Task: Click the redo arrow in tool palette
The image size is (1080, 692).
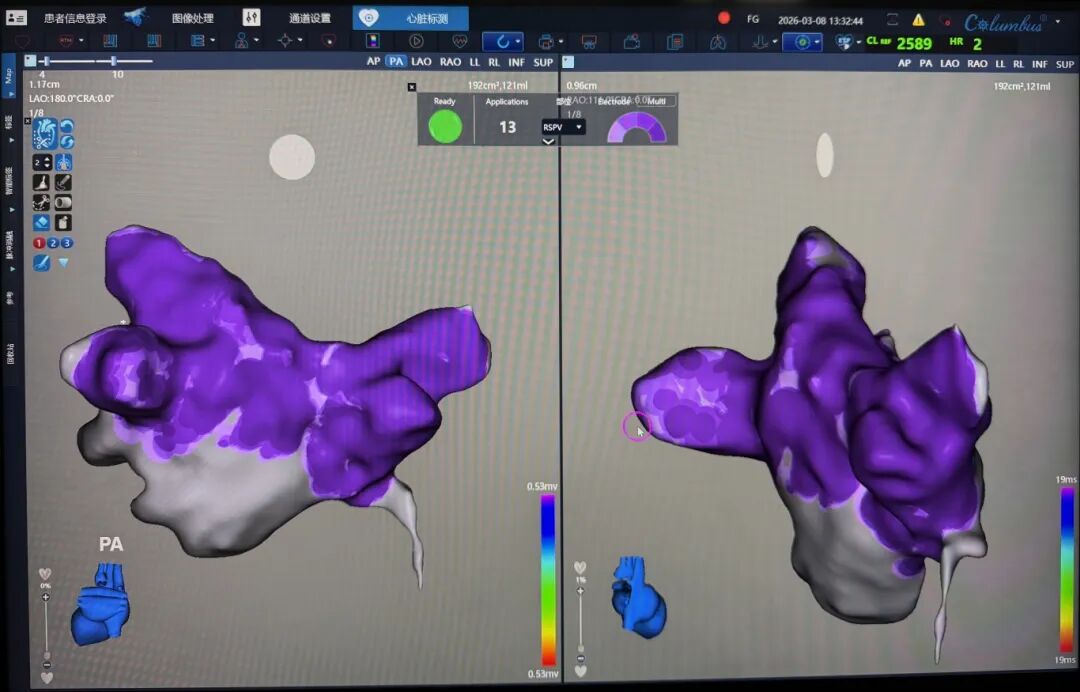Action: click(x=67, y=142)
